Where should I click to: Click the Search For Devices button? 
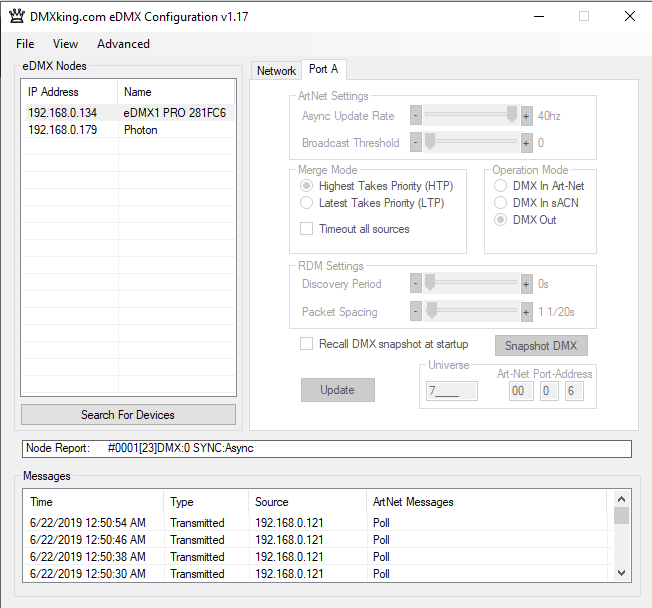(x=128, y=415)
